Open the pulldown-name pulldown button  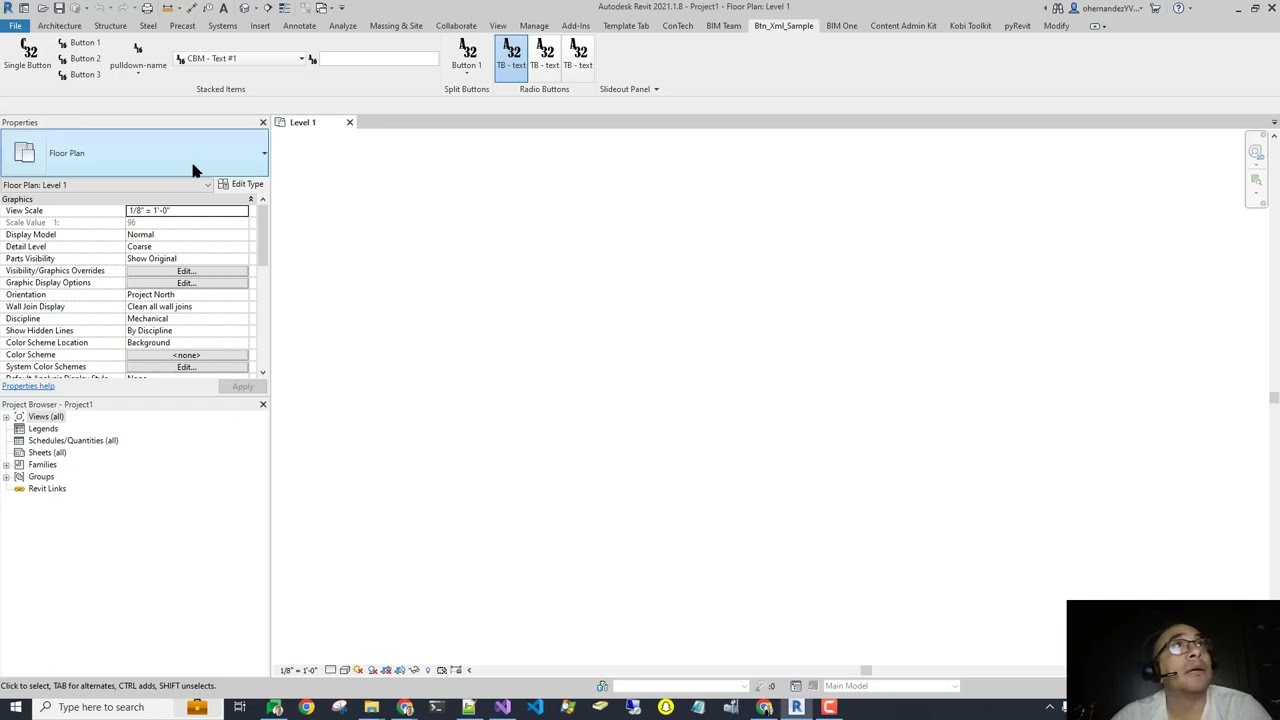point(138,58)
